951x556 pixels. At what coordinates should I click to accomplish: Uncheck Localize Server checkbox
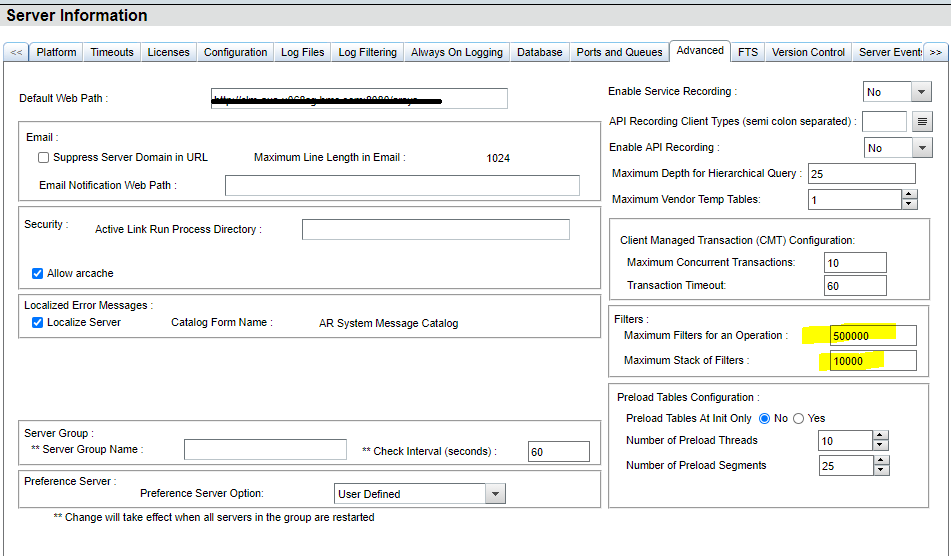pos(38,323)
